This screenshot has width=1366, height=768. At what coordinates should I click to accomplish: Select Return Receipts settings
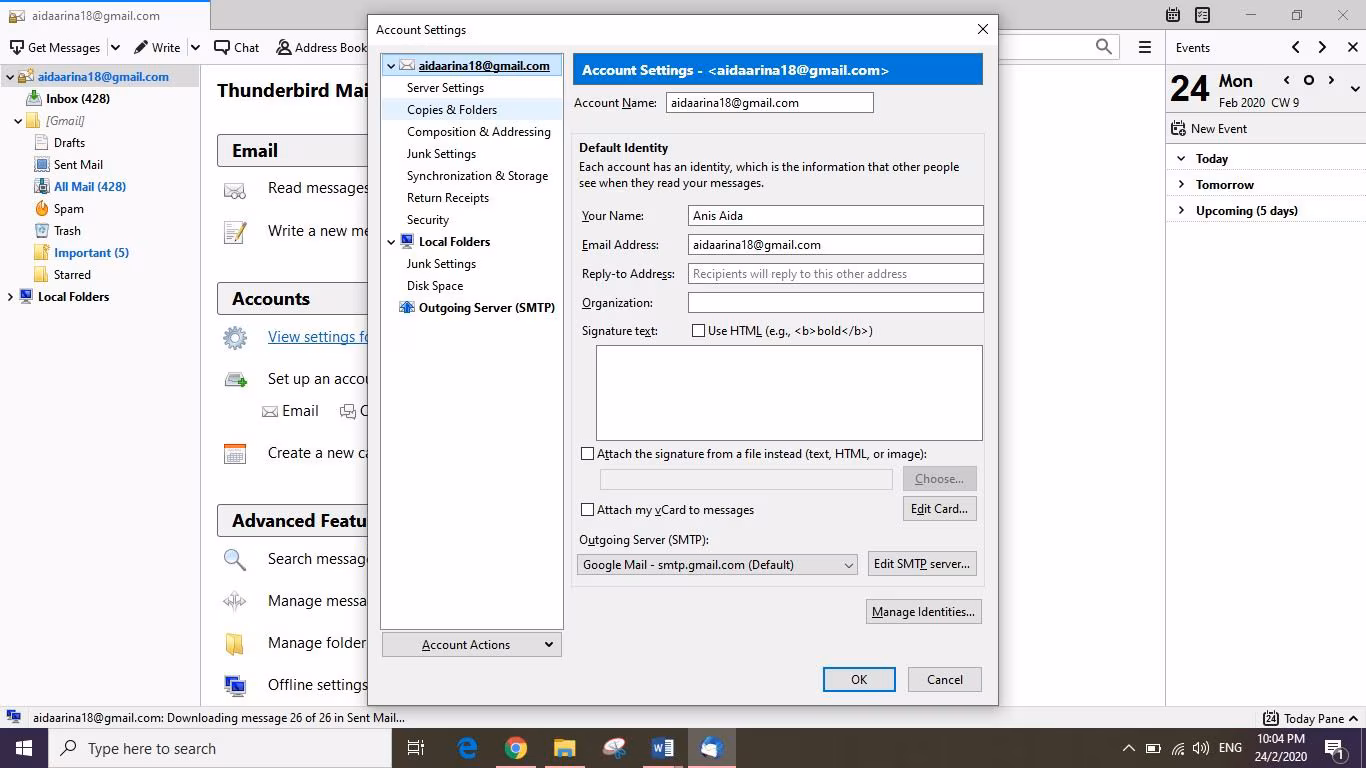click(x=448, y=198)
